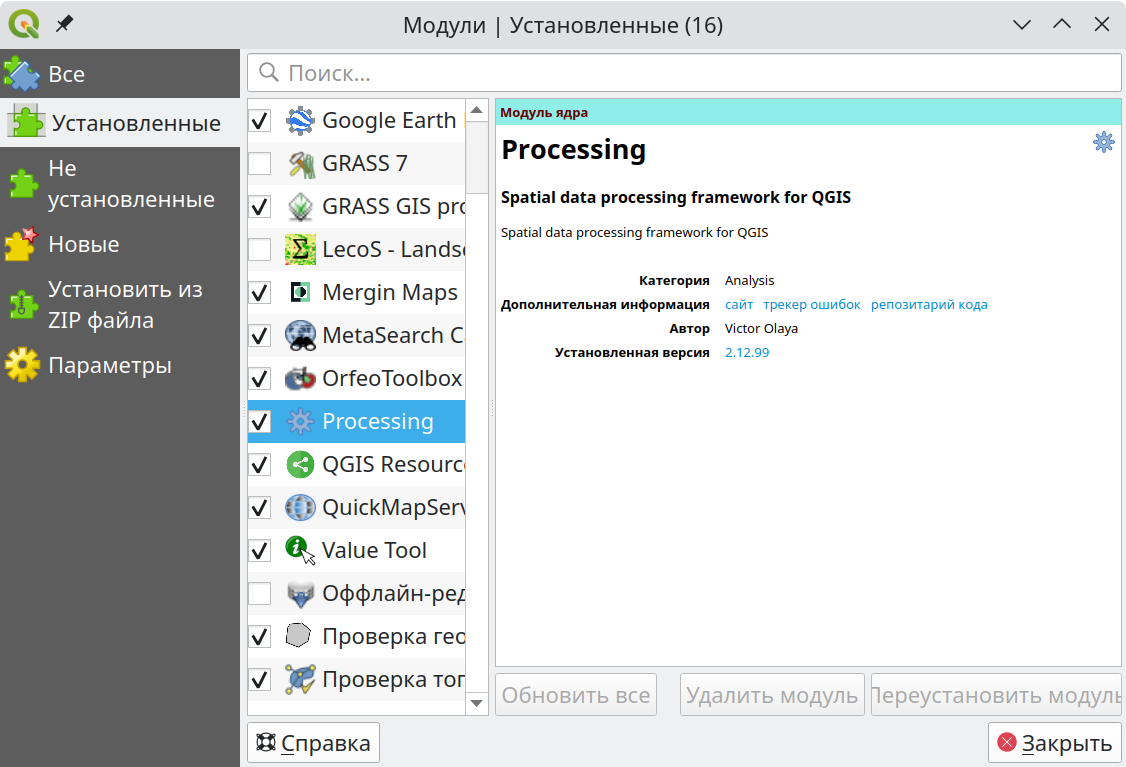The height and width of the screenshot is (767, 1126).
Task: Click the Mergin Maps plugin icon
Action: click(x=300, y=292)
